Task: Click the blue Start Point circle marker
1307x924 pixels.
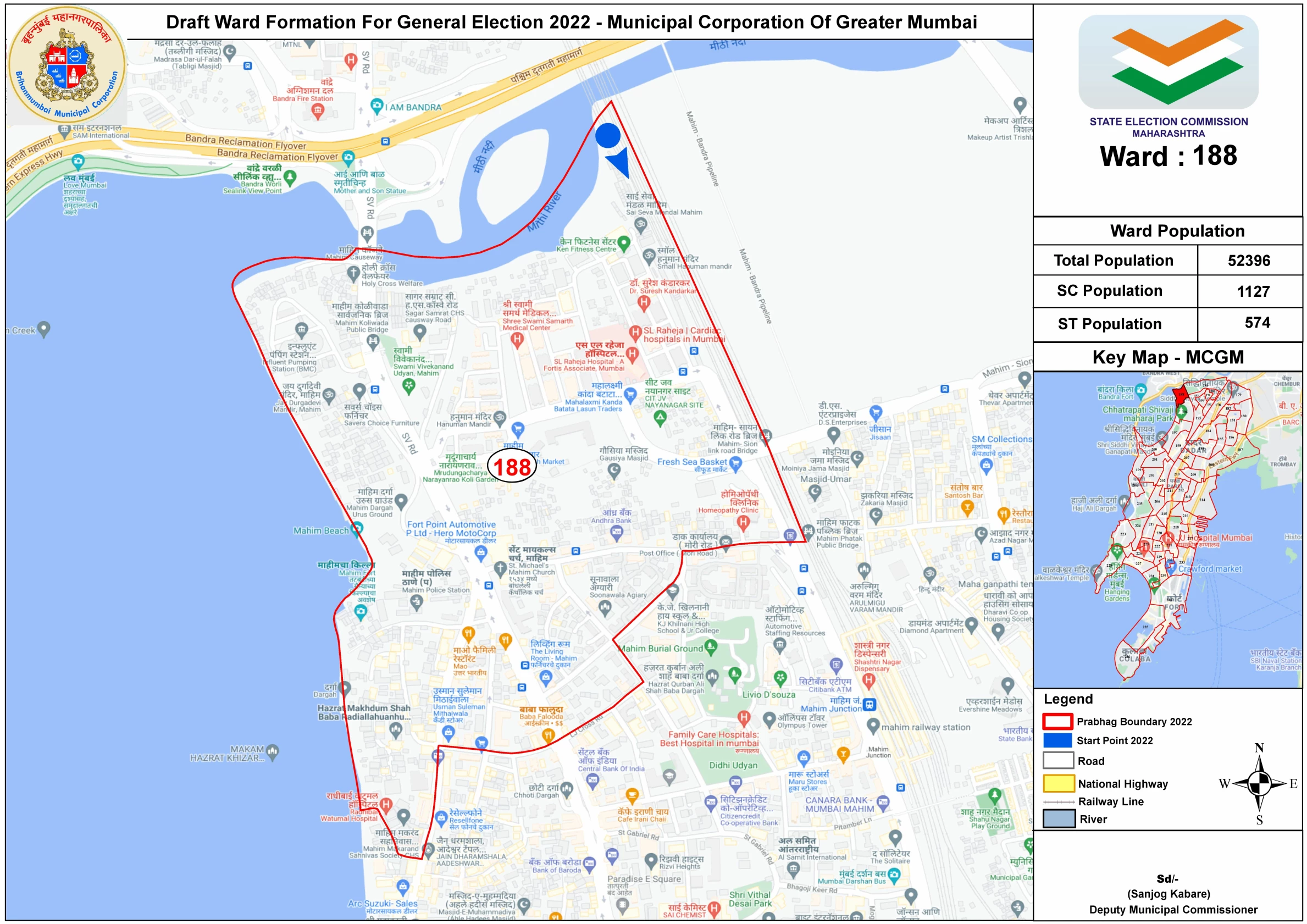Action: [607, 136]
